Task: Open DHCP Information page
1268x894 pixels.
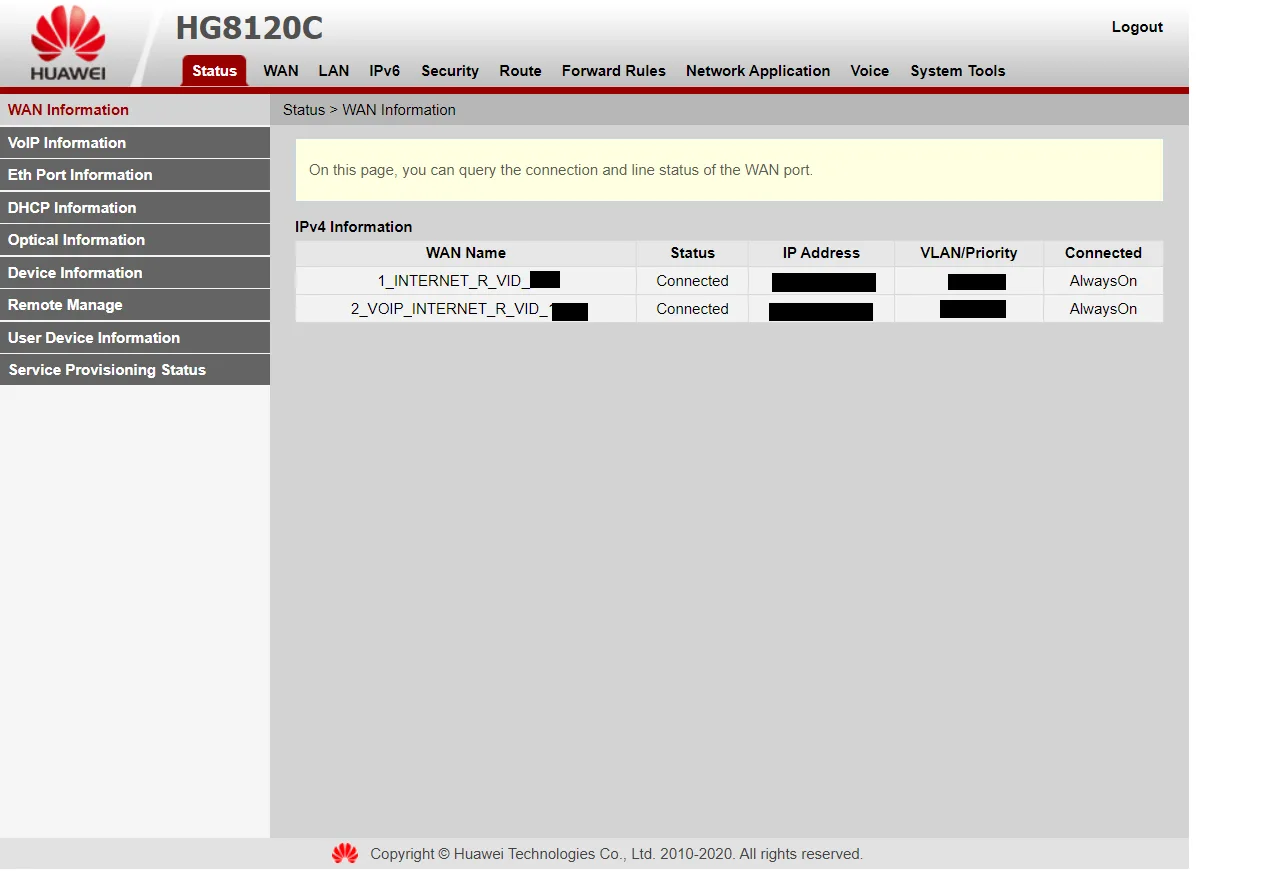Action: (71, 207)
